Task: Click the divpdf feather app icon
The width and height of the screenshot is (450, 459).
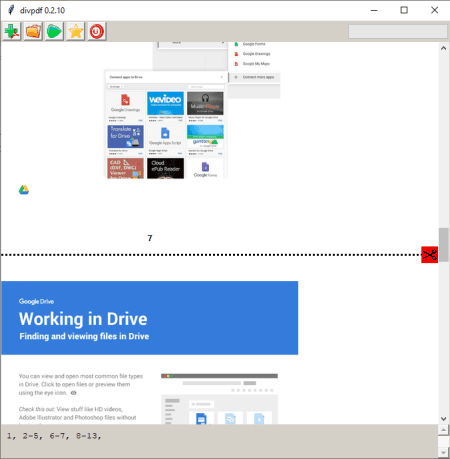Action: tap(11, 10)
